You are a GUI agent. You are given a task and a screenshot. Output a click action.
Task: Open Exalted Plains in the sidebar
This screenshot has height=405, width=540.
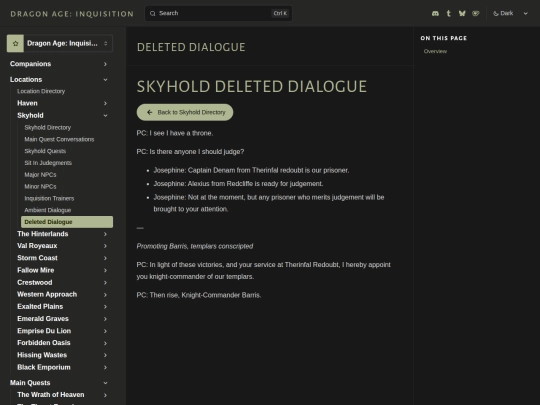tap(40, 307)
